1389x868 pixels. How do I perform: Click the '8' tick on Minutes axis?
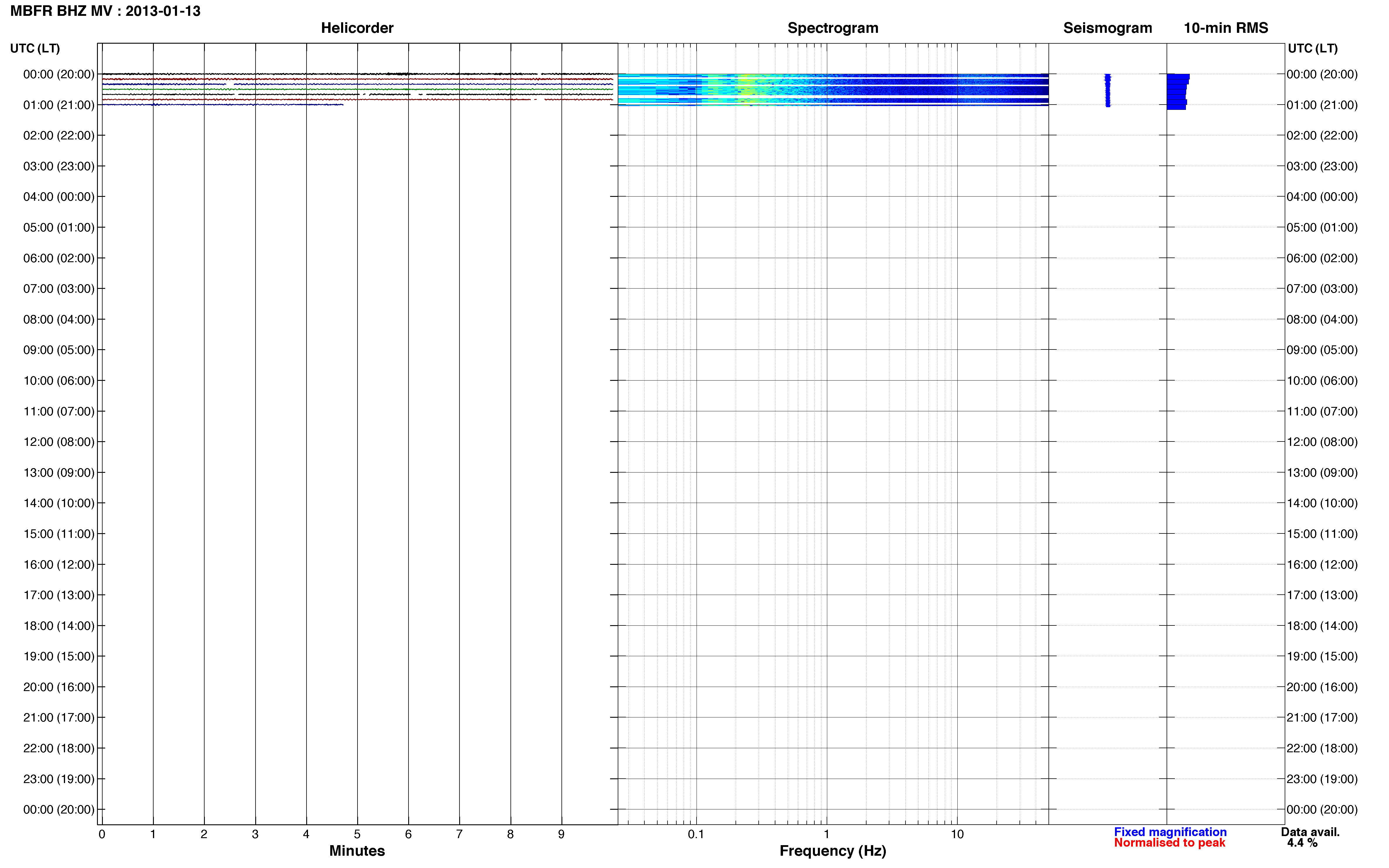(x=510, y=834)
